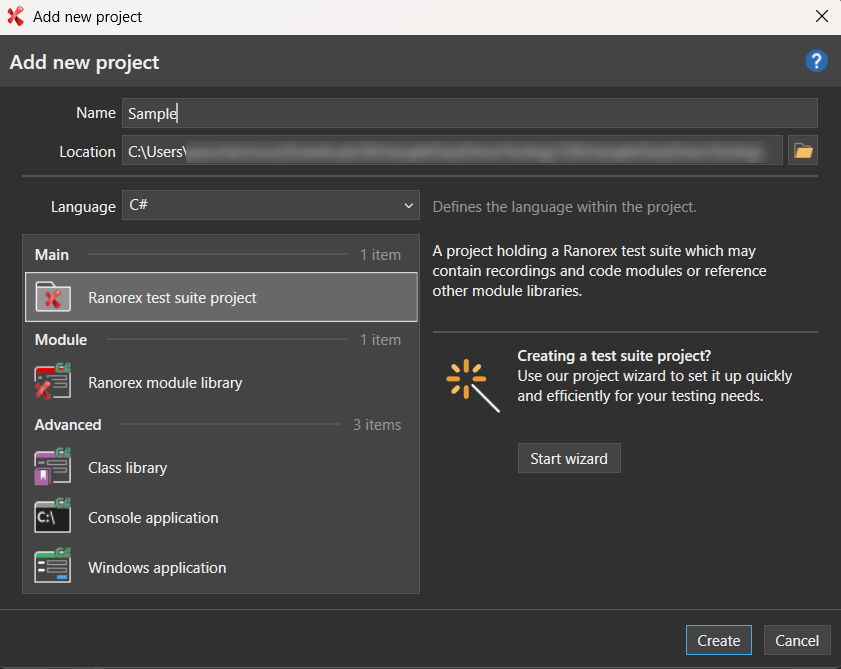Select 'Ranorex test suite project' row
This screenshot has width=841, height=669.
pyautogui.click(x=221, y=297)
